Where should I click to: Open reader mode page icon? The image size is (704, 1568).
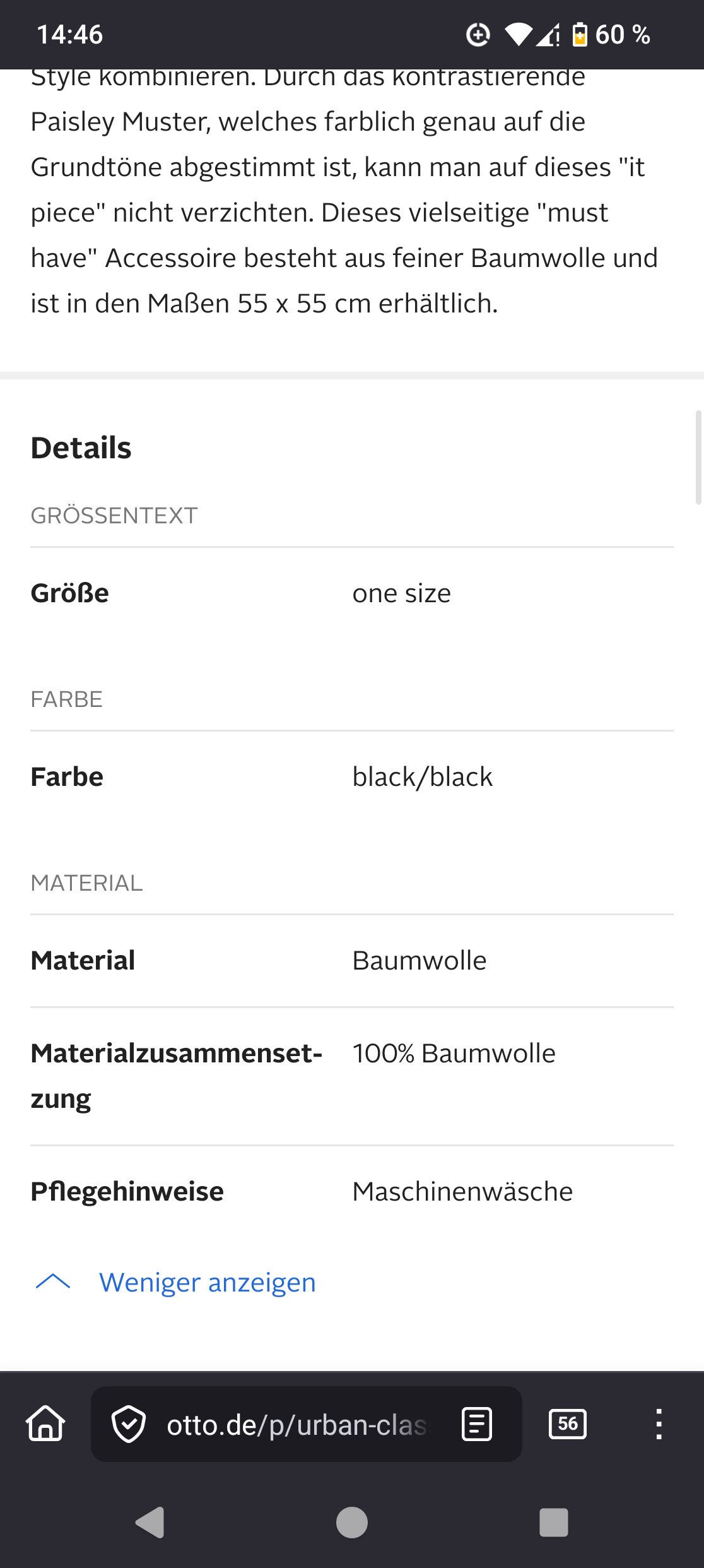(x=477, y=1424)
